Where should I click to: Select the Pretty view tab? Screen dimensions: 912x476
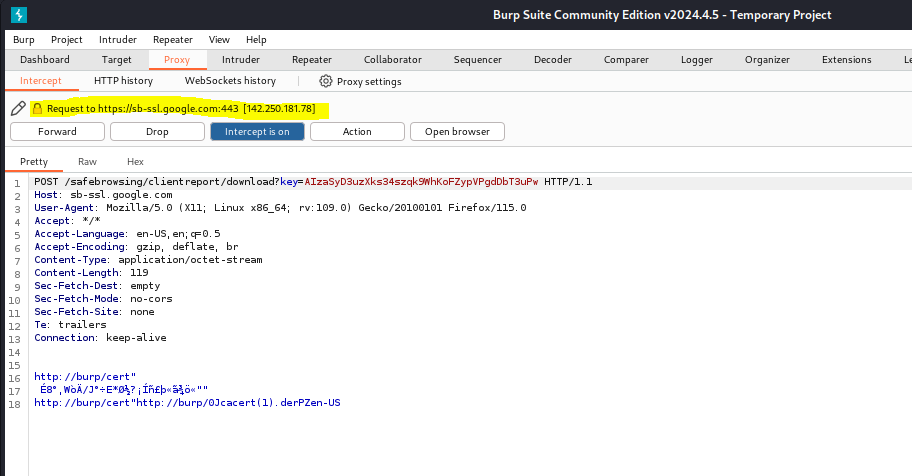click(x=34, y=162)
